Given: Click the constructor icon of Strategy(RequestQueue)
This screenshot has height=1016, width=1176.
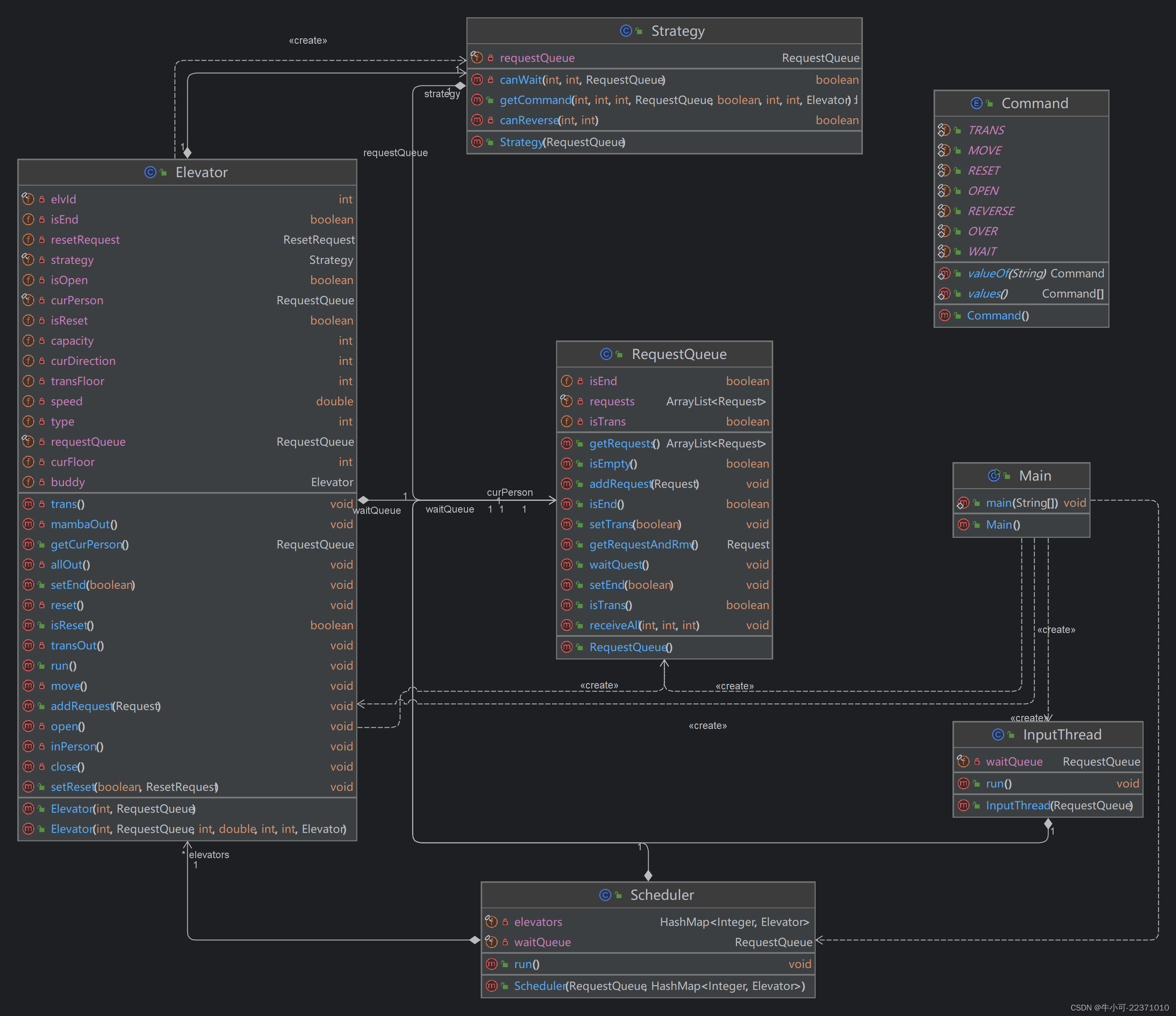Looking at the screenshot, I should pos(477,142).
